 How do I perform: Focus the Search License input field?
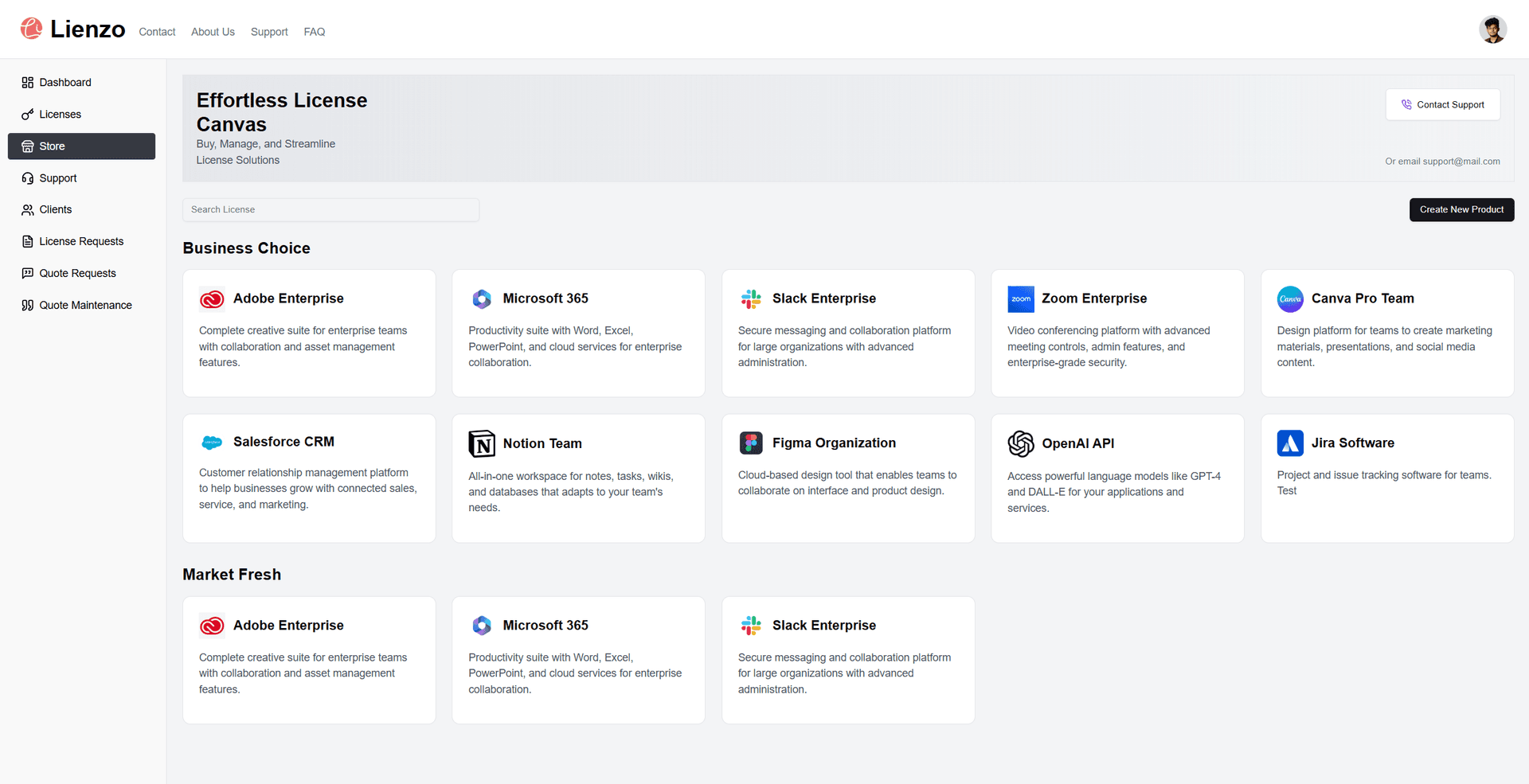pos(330,209)
